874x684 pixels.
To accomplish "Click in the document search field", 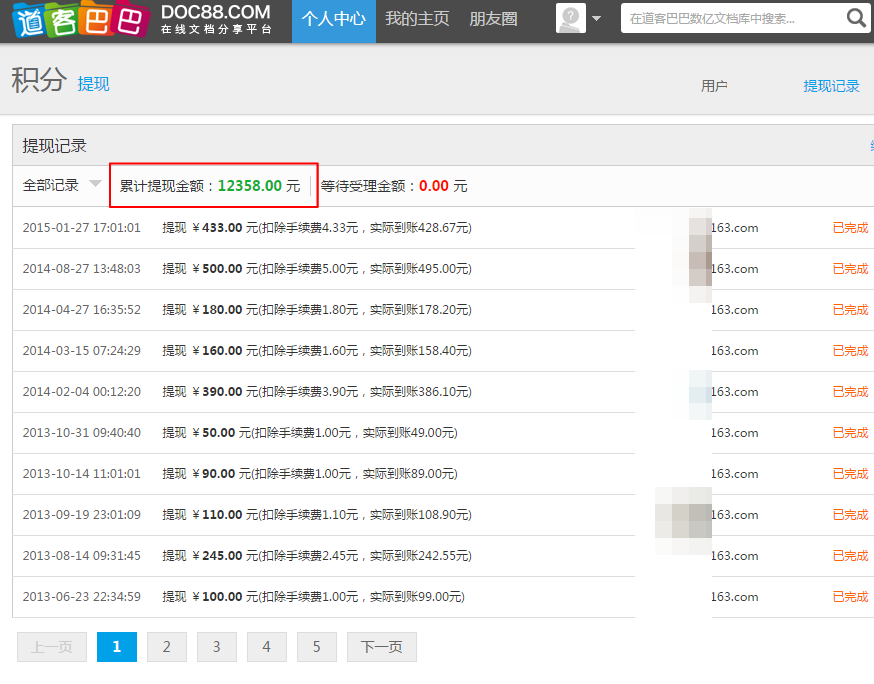I will point(730,18).
